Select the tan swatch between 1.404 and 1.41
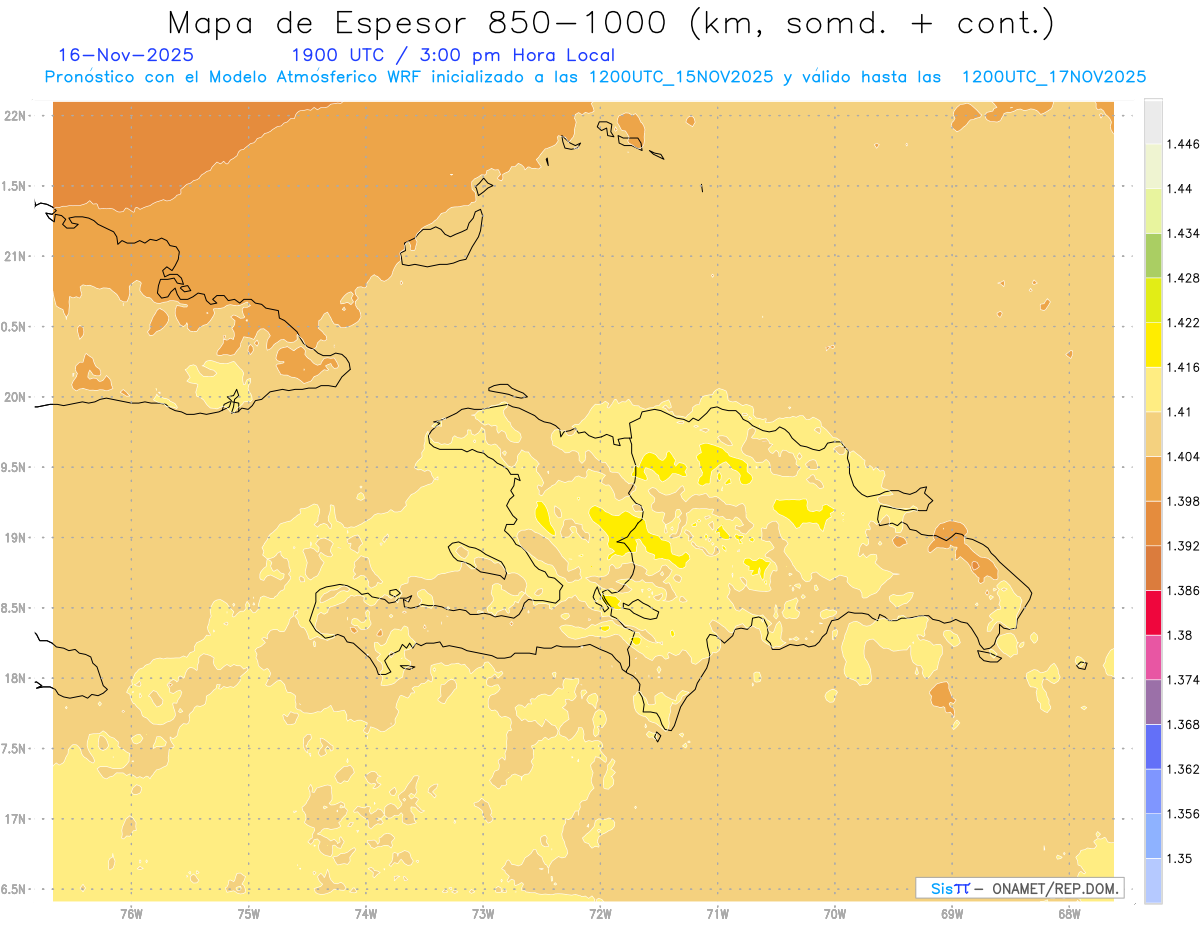 coord(1153,434)
